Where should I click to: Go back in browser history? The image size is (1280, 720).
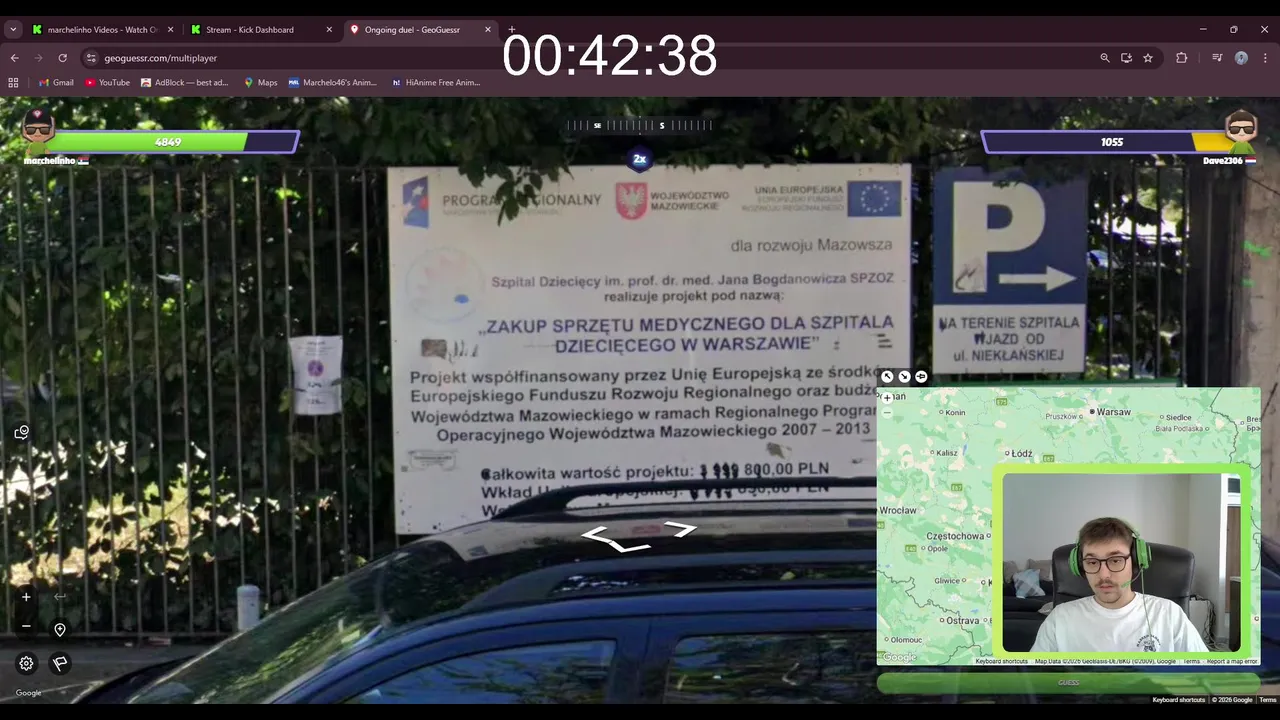tap(14, 58)
